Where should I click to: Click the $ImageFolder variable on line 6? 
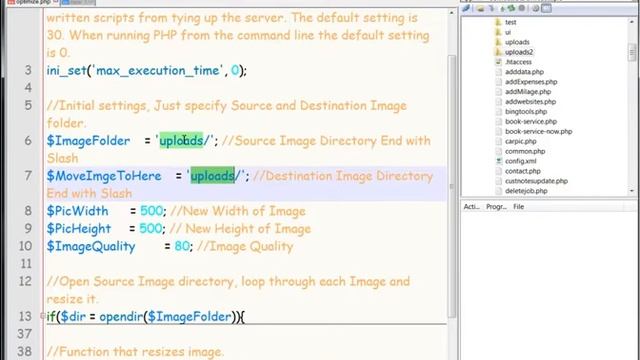[88, 140]
